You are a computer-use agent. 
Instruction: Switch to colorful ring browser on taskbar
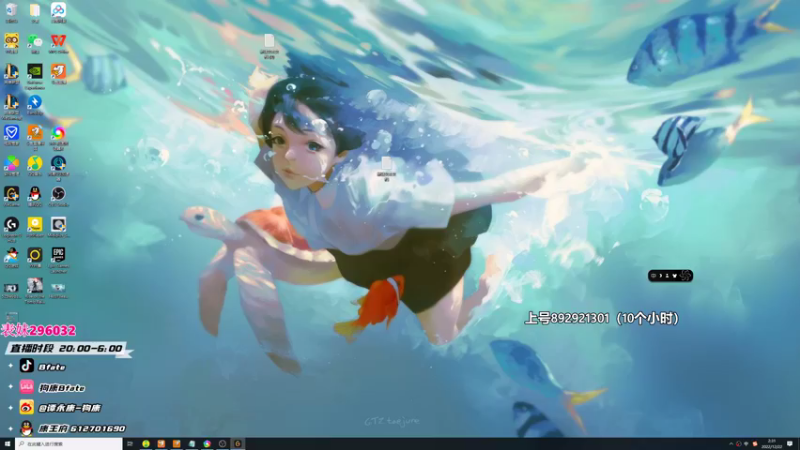click(x=207, y=444)
